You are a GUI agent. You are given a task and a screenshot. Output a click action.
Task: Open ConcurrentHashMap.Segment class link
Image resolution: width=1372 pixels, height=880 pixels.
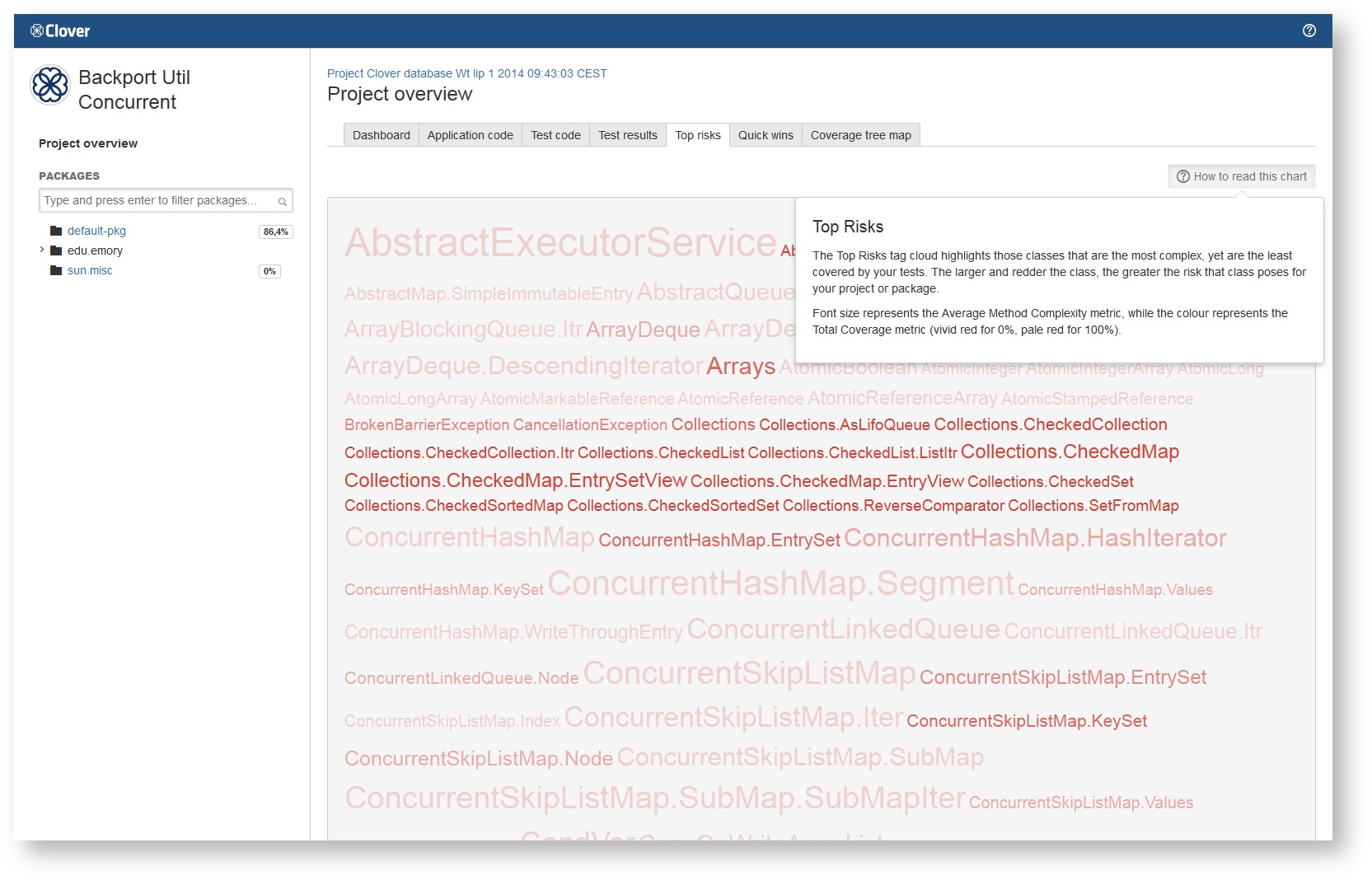781,583
